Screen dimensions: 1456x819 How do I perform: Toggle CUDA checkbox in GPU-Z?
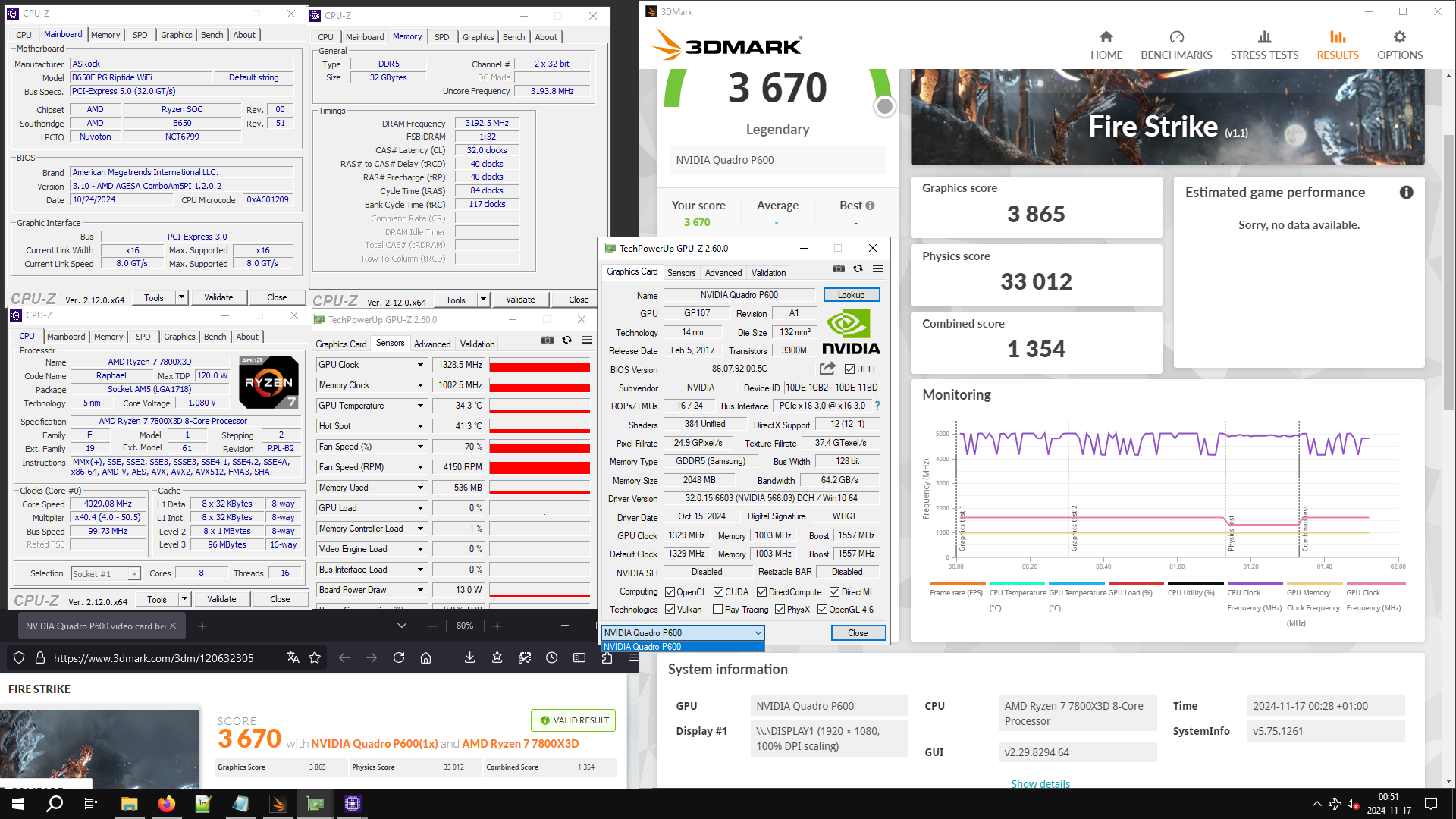(x=718, y=592)
